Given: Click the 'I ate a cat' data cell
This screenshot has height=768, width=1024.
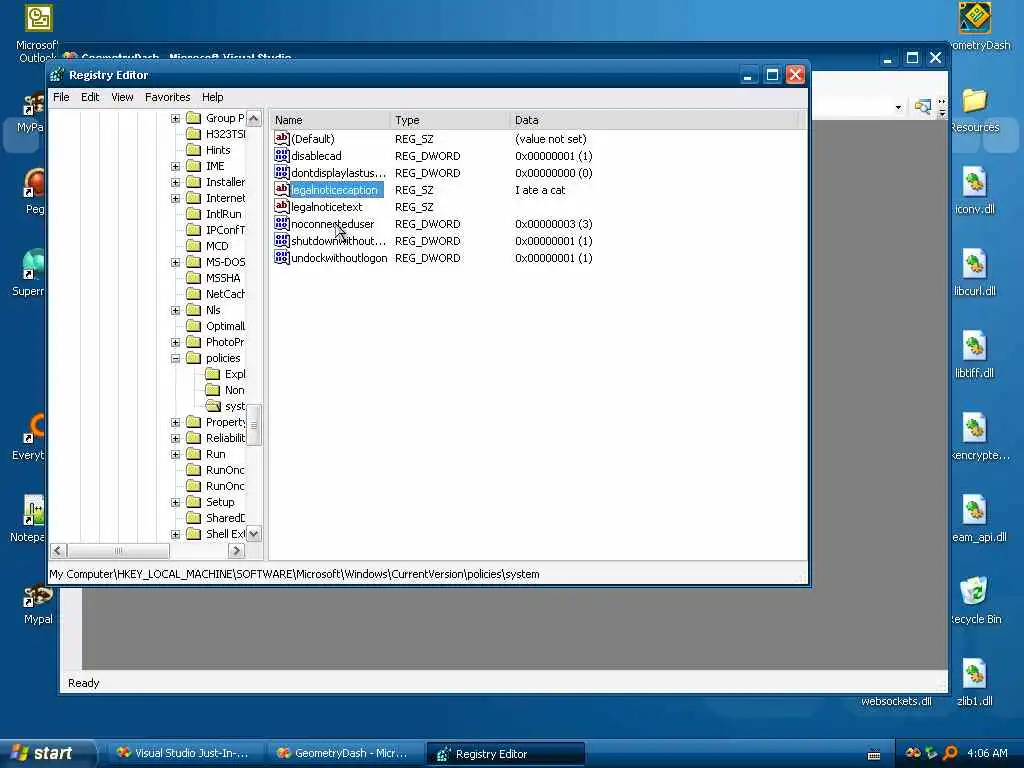Looking at the screenshot, I should (540, 190).
